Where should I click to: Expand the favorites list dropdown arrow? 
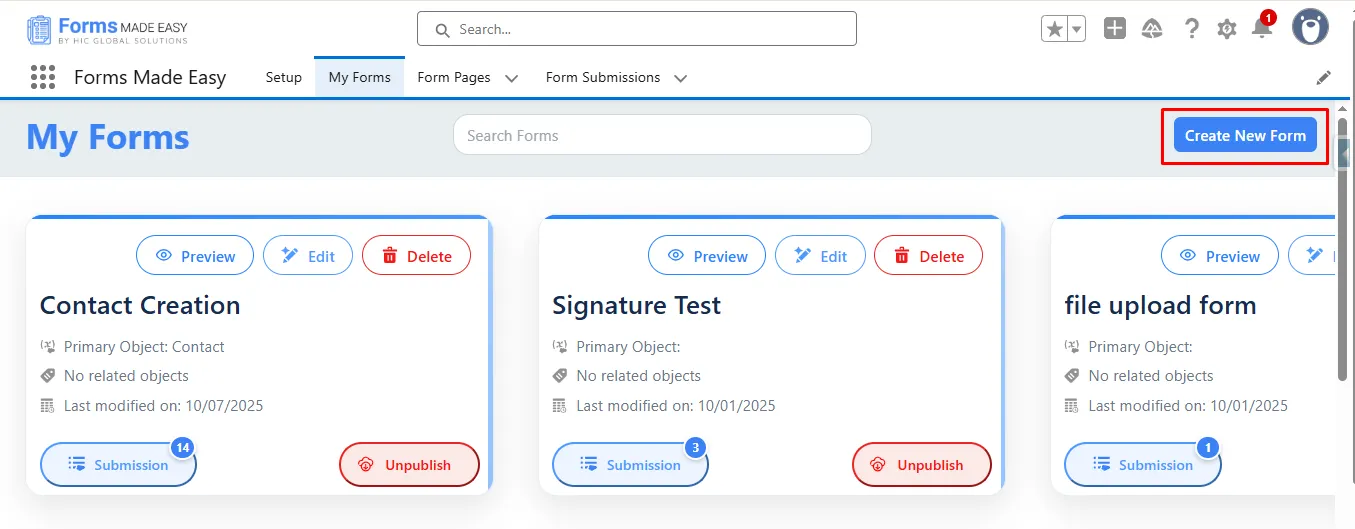[1077, 29]
